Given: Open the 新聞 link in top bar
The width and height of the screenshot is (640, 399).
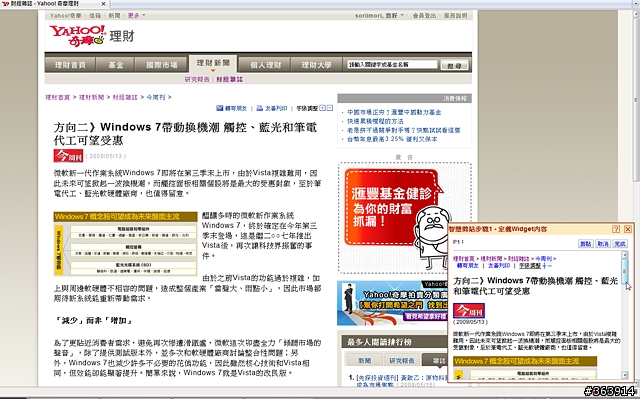Looking at the screenshot, I should pyautogui.click(x=114, y=16).
